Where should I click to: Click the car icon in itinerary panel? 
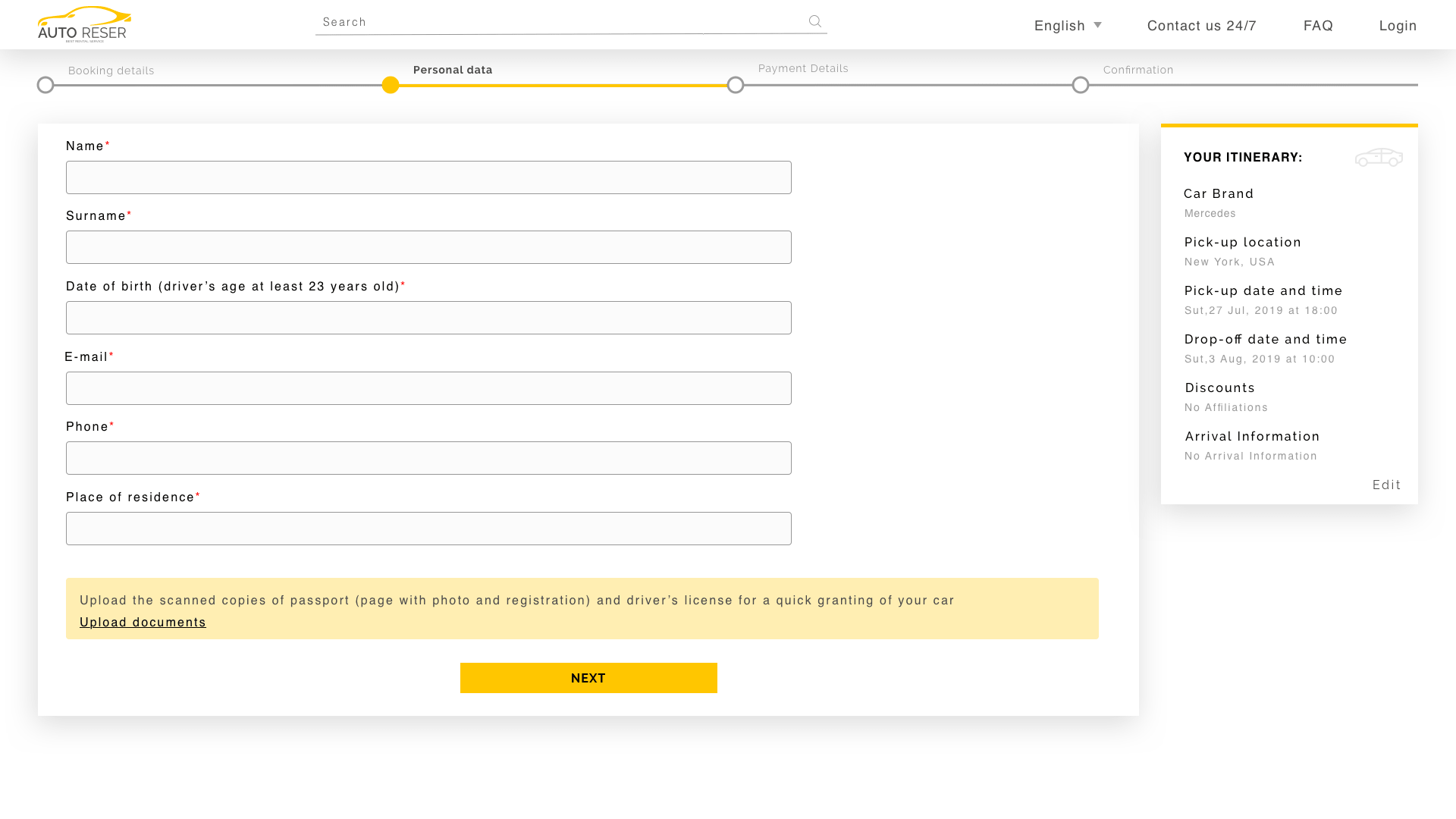1379,158
